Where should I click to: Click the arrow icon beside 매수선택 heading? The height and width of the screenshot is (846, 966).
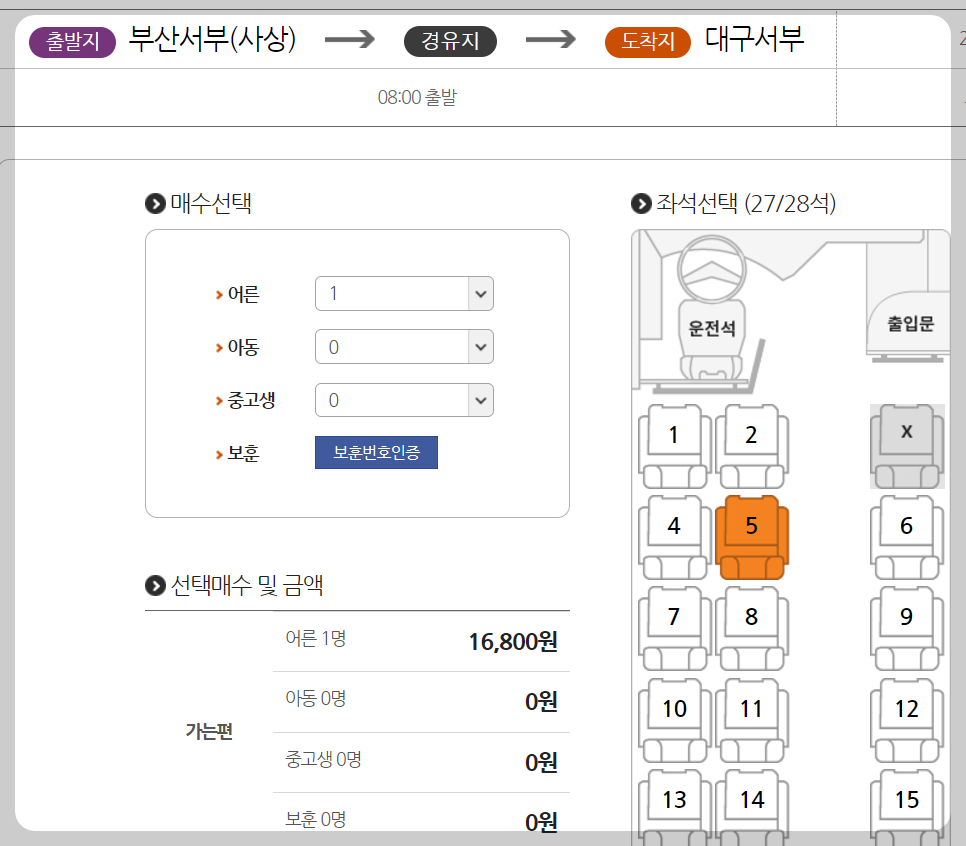tap(153, 203)
